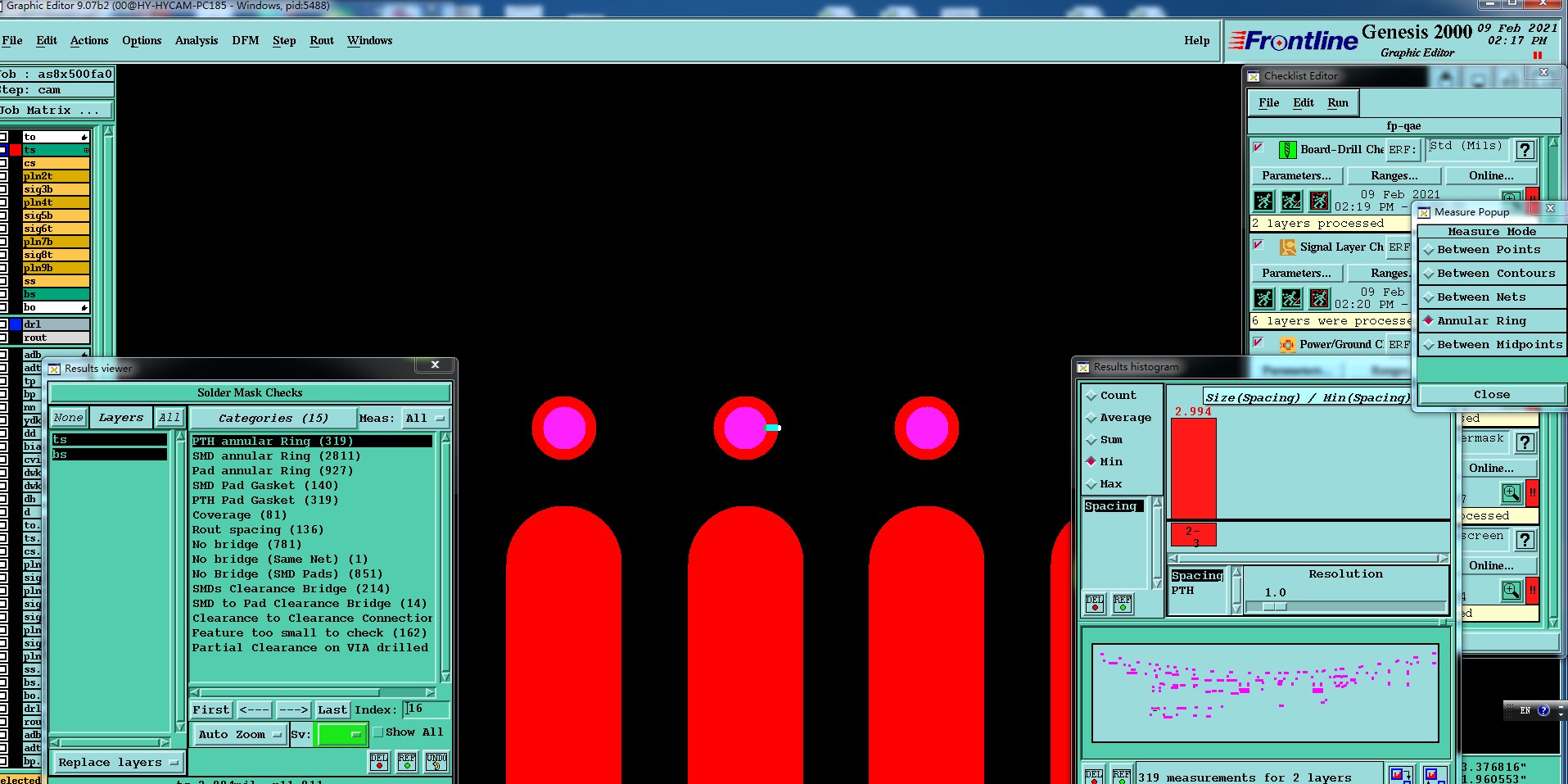Go to next result with ---> button

coord(293,710)
